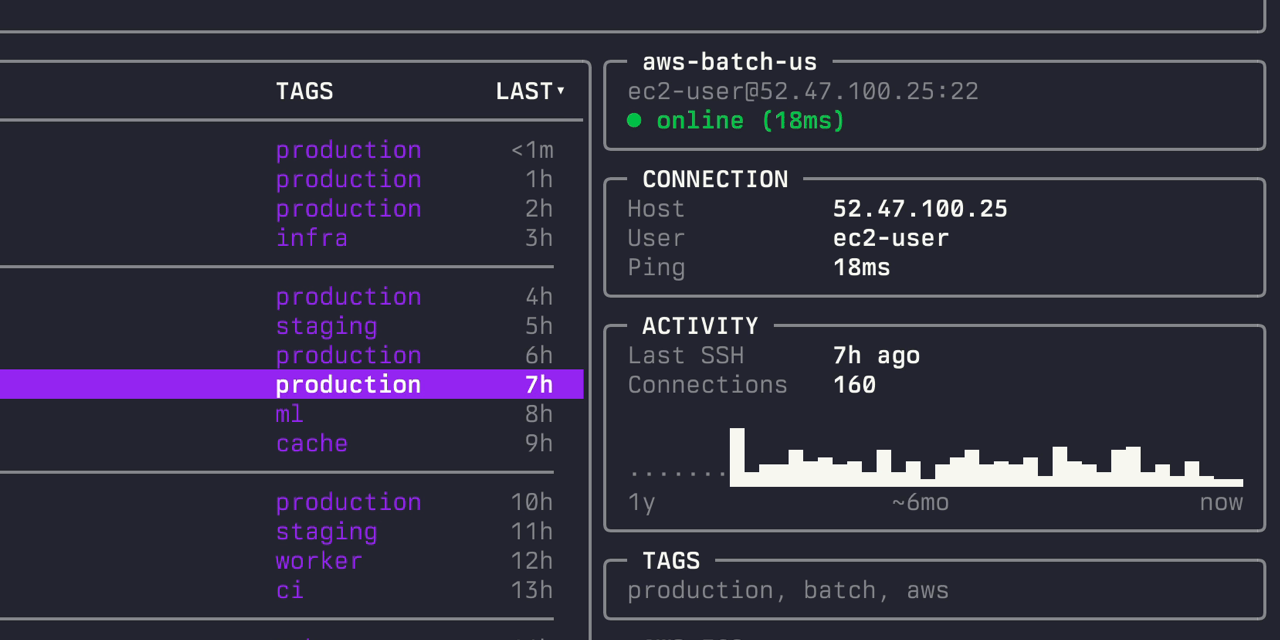Click the ~6mo label on activity timeline

coord(920,502)
